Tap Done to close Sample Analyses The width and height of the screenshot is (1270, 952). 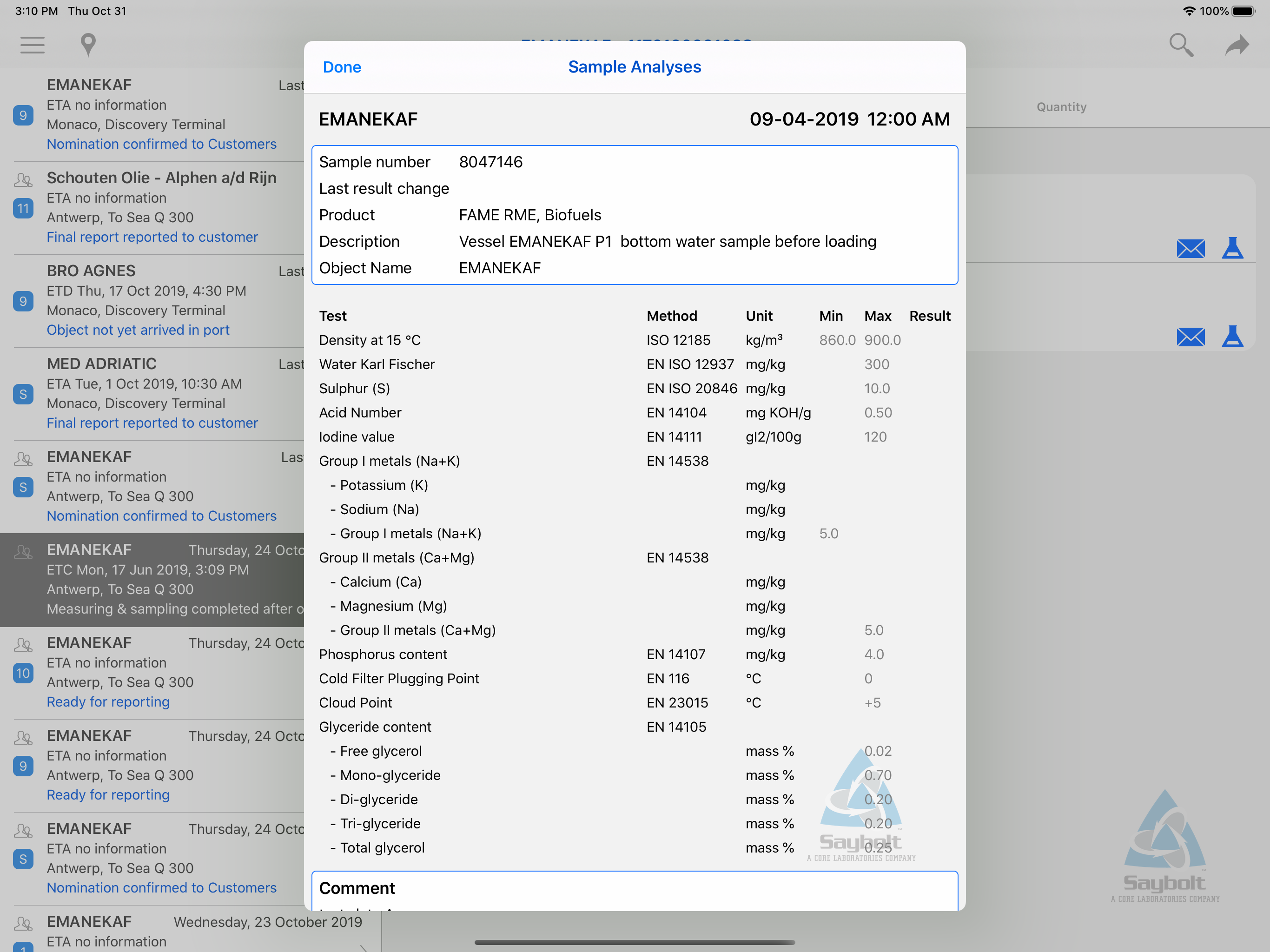(x=342, y=67)
